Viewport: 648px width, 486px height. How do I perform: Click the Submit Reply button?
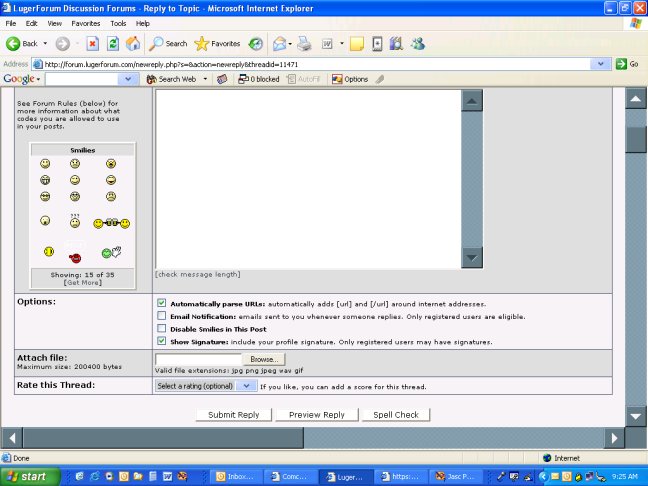232,414
